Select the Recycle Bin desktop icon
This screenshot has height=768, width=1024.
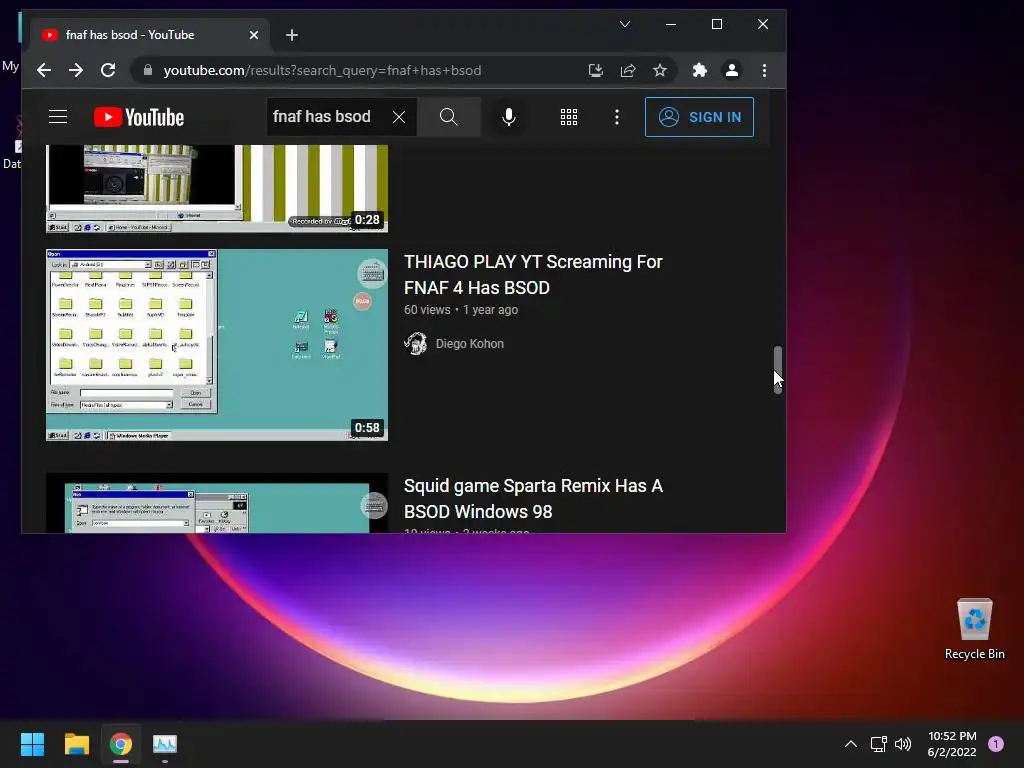[974, 629]
